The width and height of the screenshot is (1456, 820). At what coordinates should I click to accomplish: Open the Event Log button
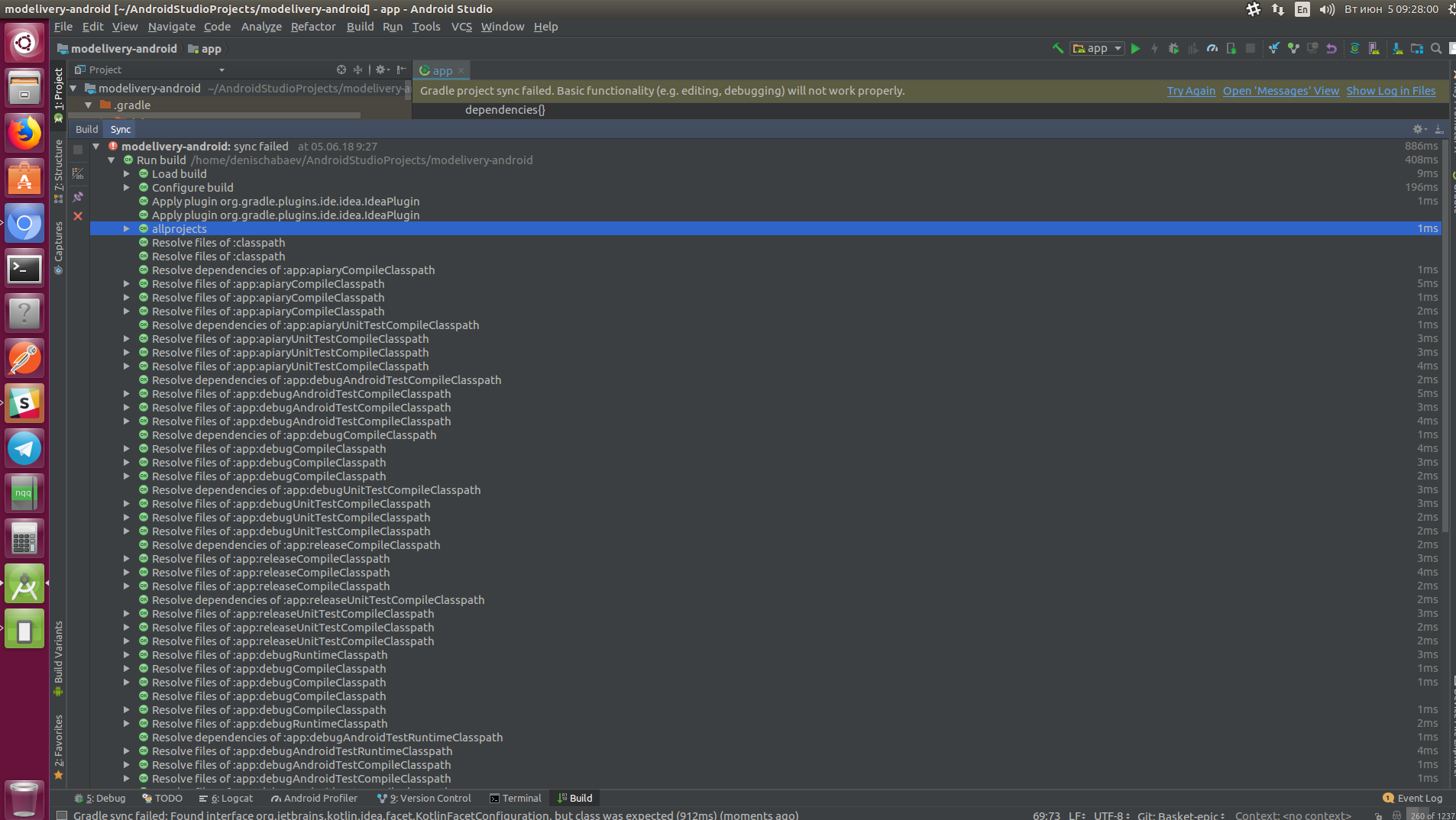(x=1412, y=798)
